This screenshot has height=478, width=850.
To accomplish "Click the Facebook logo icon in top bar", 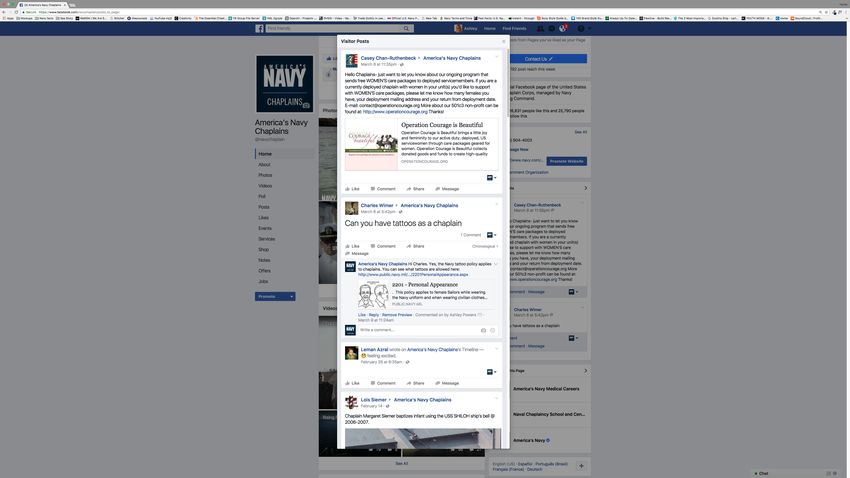I will [260, 29].
